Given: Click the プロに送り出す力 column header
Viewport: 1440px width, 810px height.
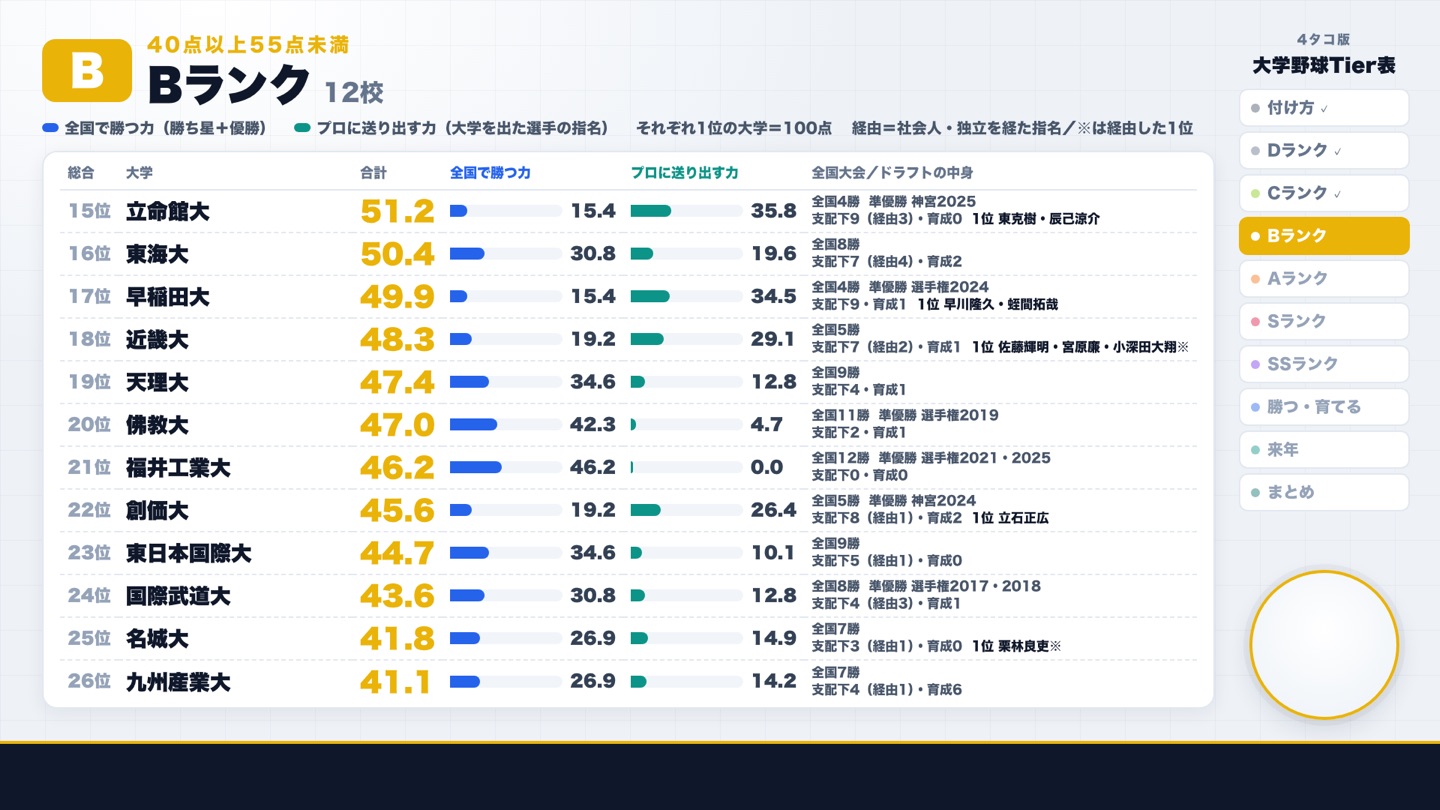Looking at the screenshot, I should coord(684,173).
